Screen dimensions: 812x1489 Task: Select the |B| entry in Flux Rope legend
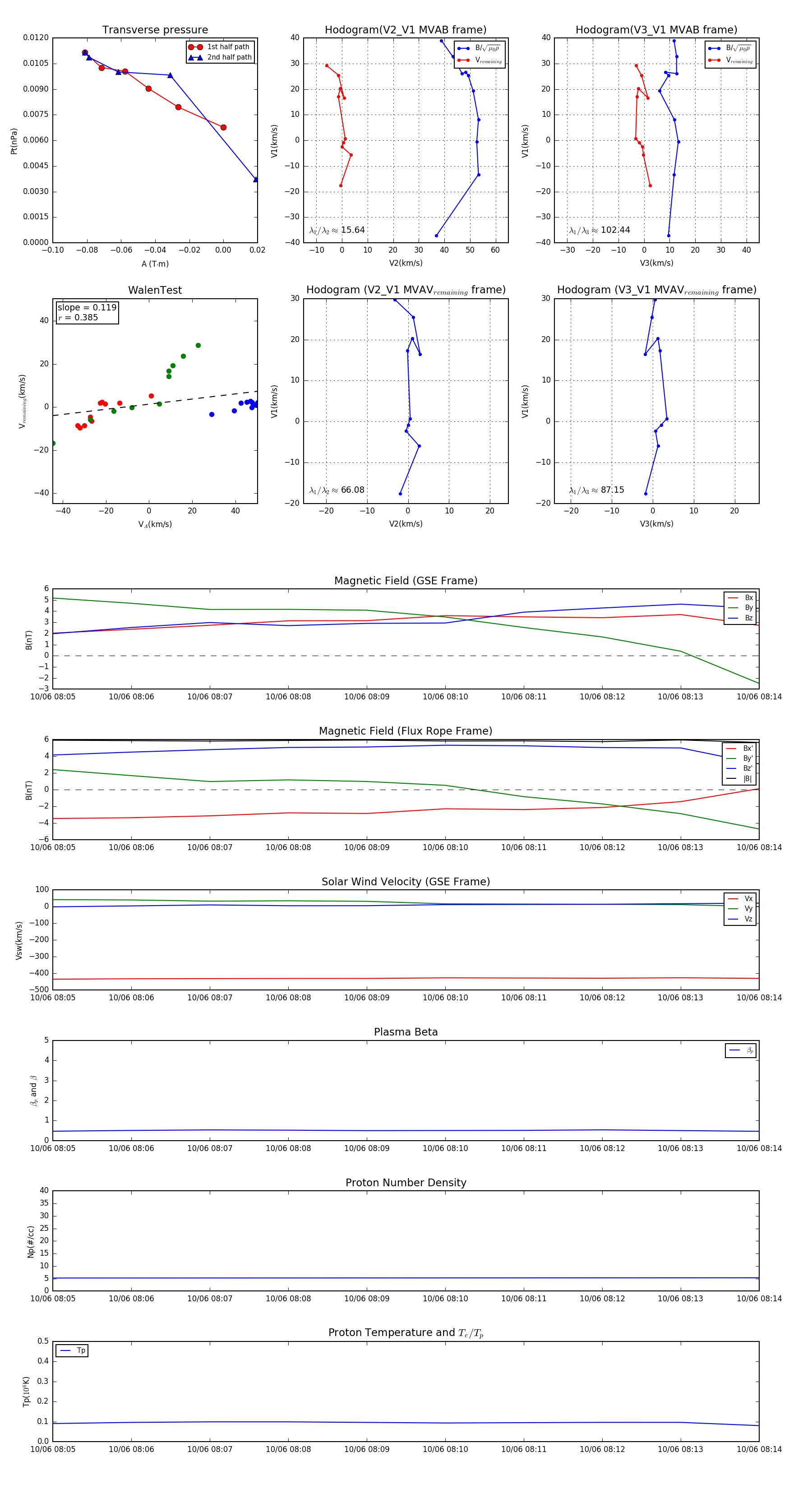[x=740, y=779]
